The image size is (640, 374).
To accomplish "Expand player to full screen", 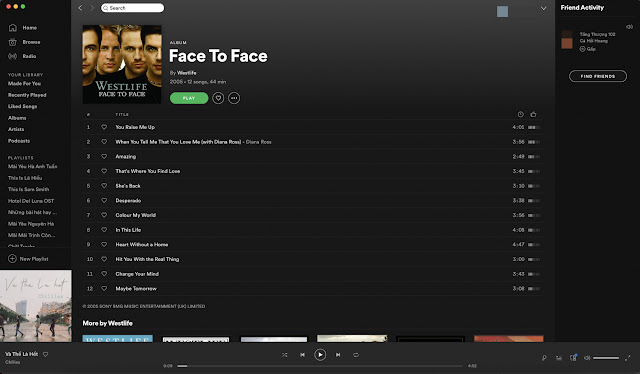I will click(627, 358).
